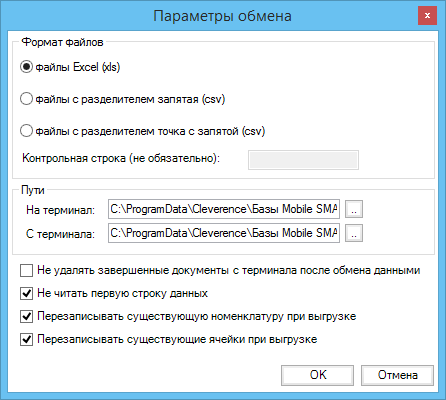Screen dimensions: 446x400
Task: Close the Параметры обмена dialog
Action: (427, 16)
